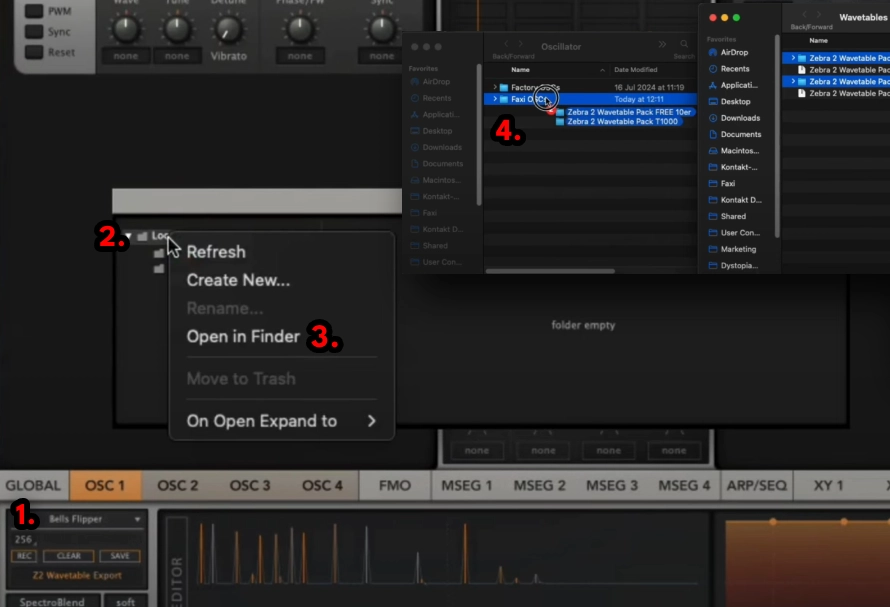Expand the Factory folder in Finder
The height and width of the screenshot is (607, 890).
click(494, 88)
